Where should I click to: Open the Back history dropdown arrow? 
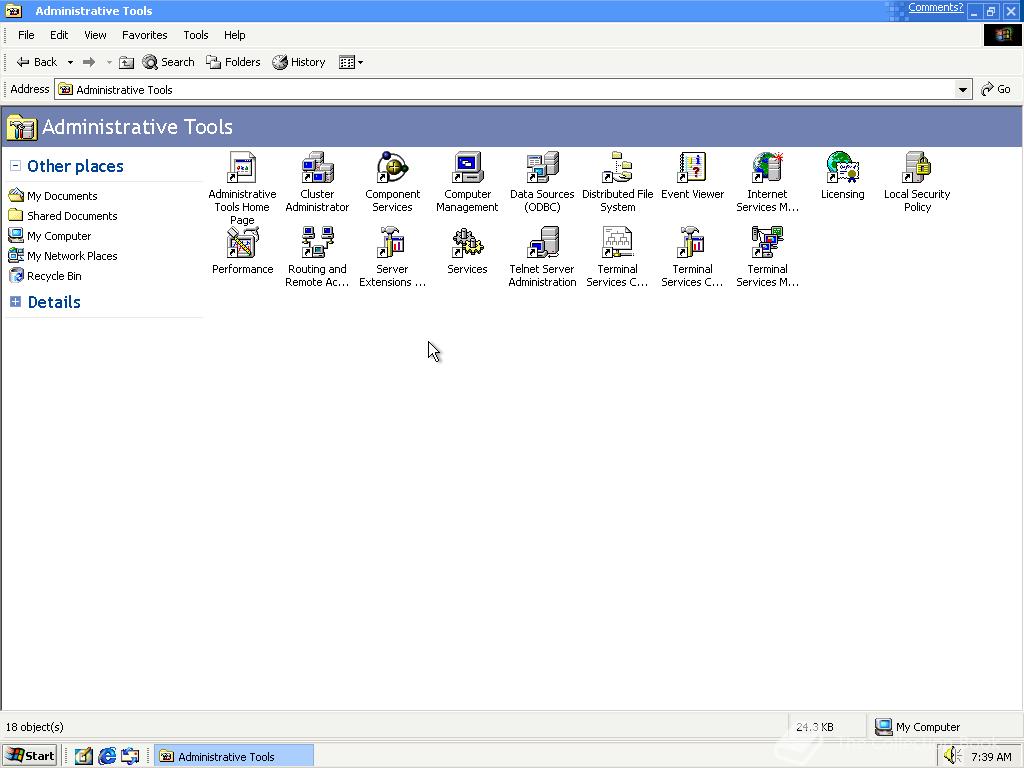tap(70, 63)
